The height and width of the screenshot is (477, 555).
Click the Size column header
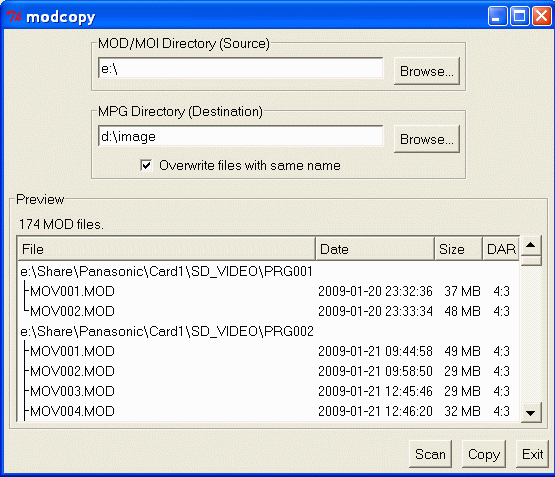click(x=458, y=249)
